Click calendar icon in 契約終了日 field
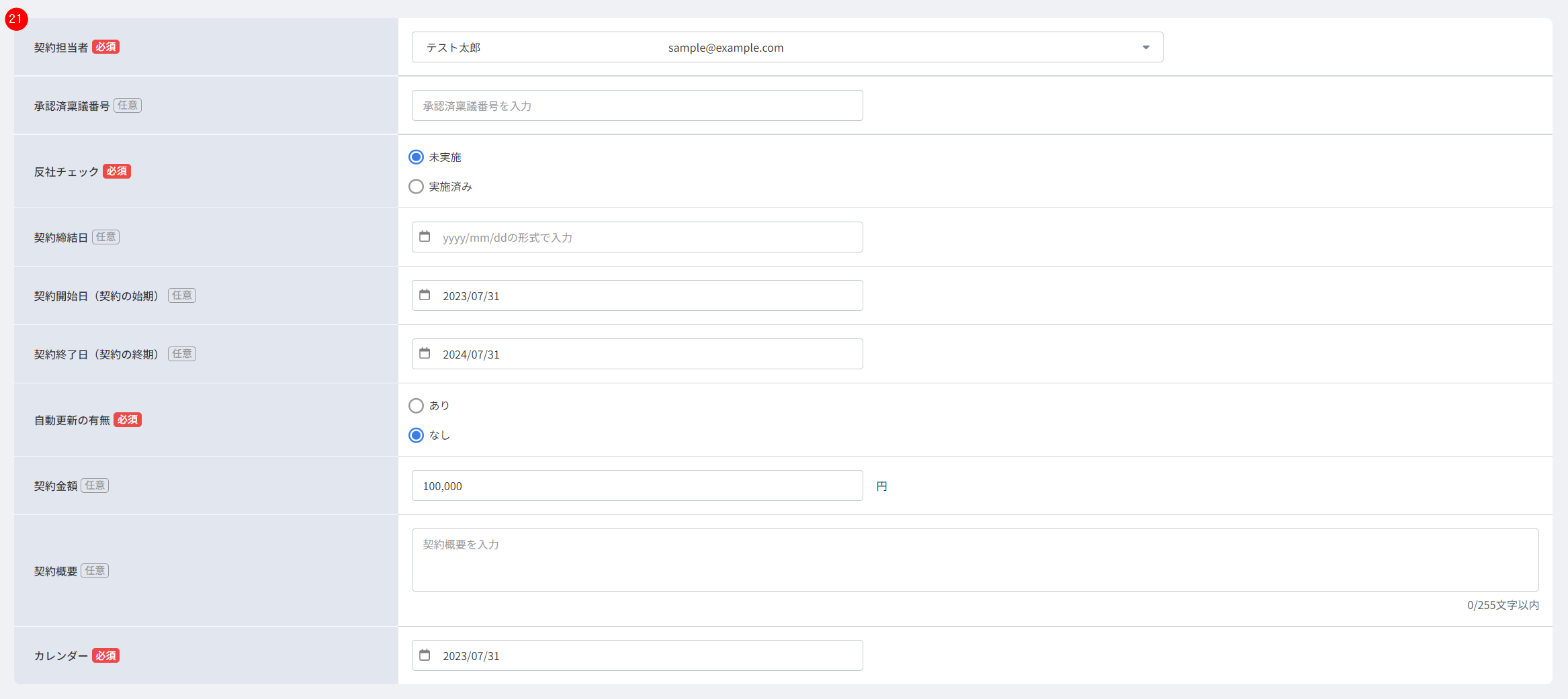This screenshot has width=1568, height=699. 425,353
